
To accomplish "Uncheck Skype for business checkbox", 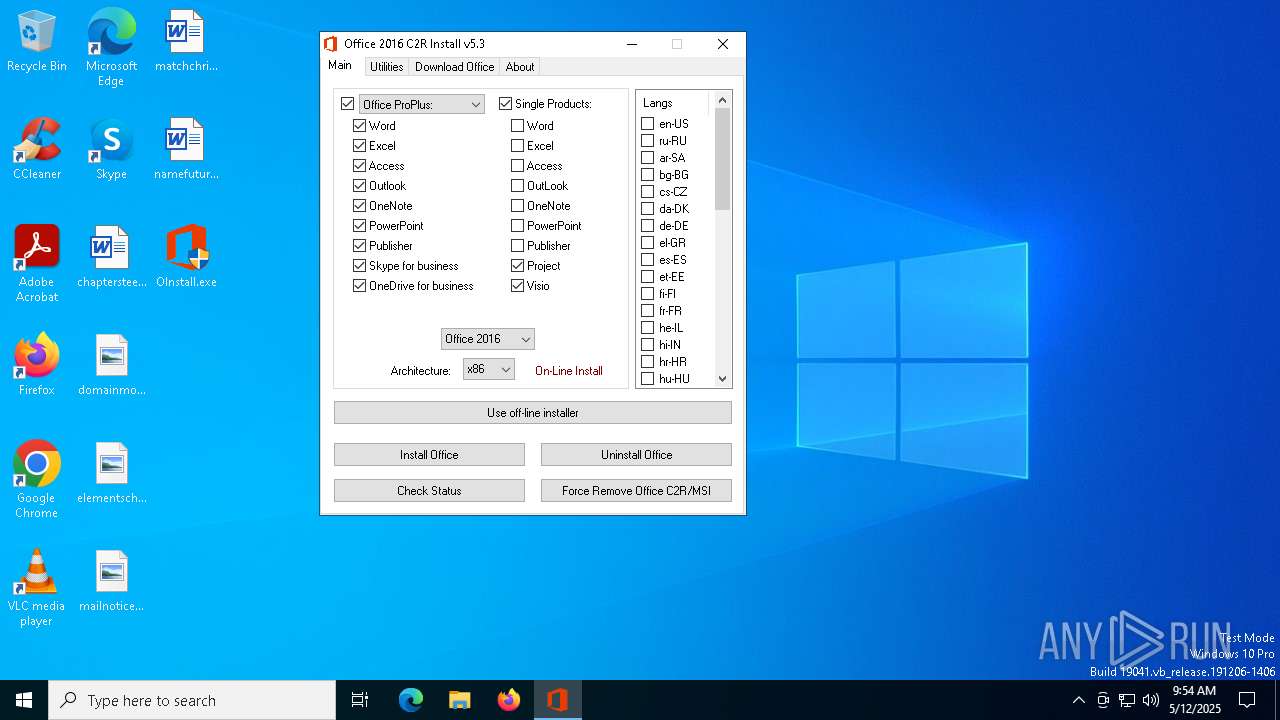I will coord(360,266).
